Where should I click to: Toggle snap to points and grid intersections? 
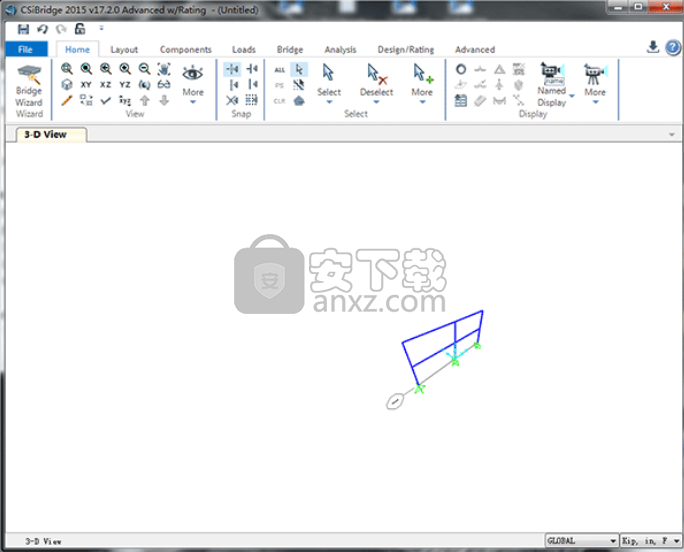[x=232, y=69]
